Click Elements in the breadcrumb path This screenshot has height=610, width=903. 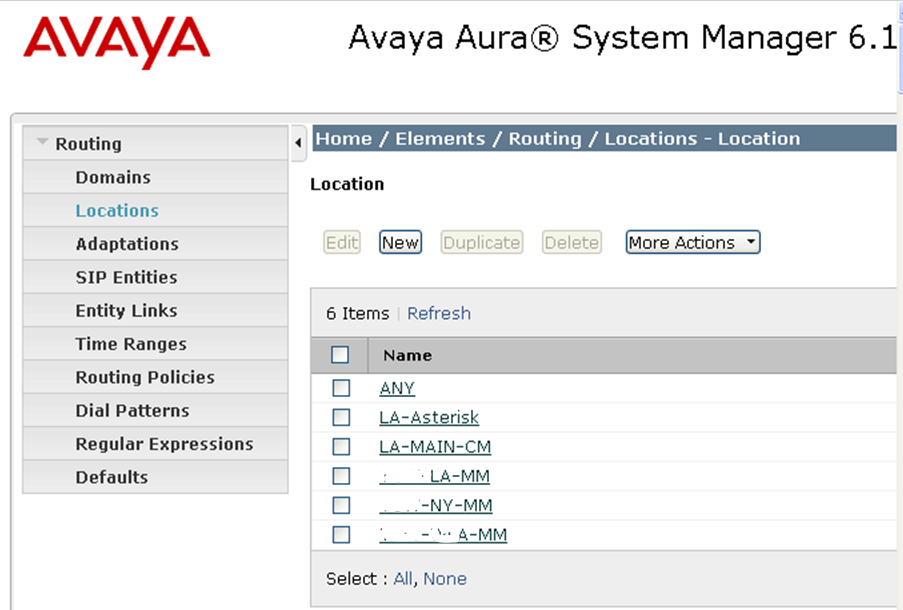tap(441, 139)
